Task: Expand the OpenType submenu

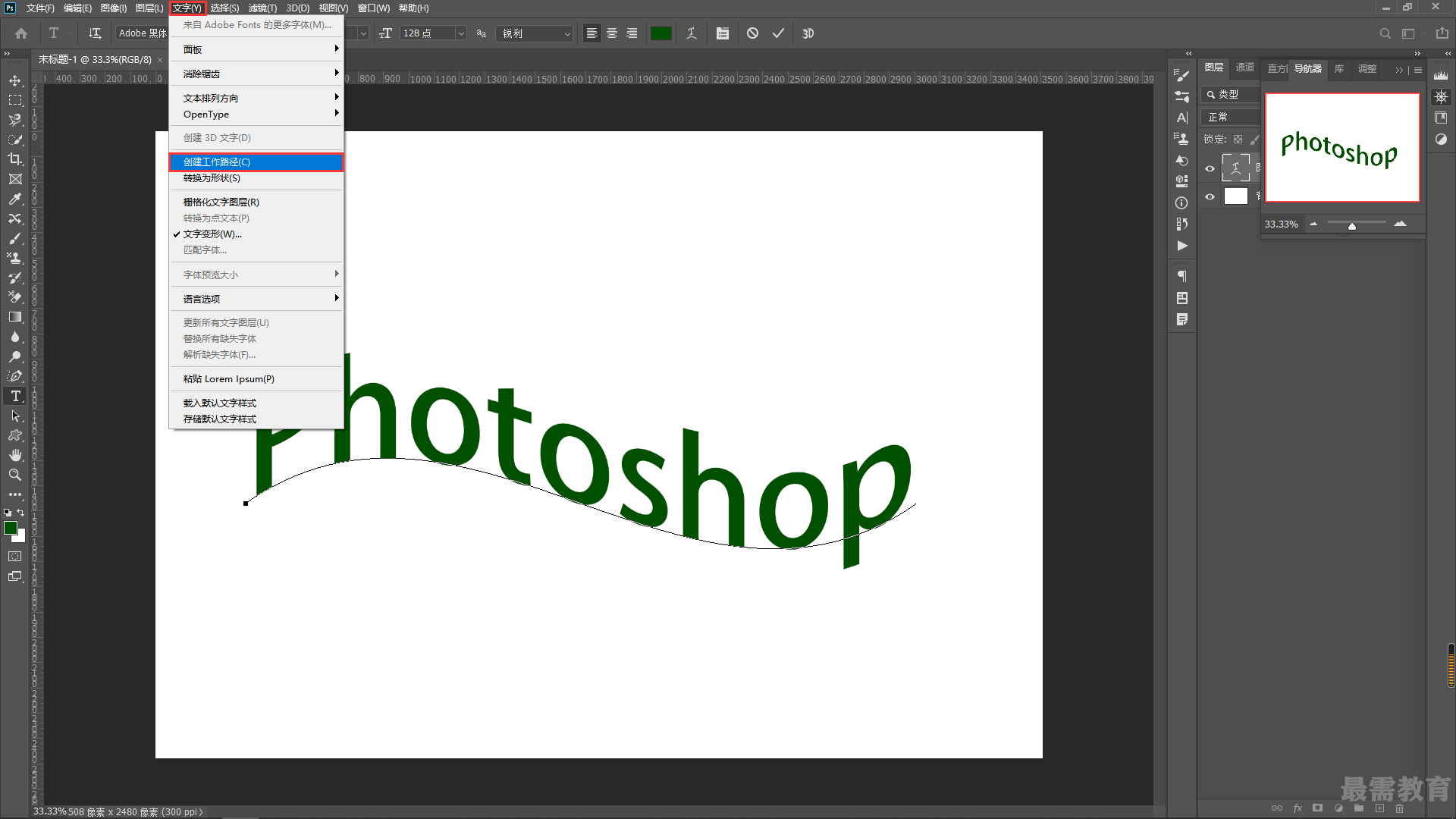Action: (x=256, y=115)
